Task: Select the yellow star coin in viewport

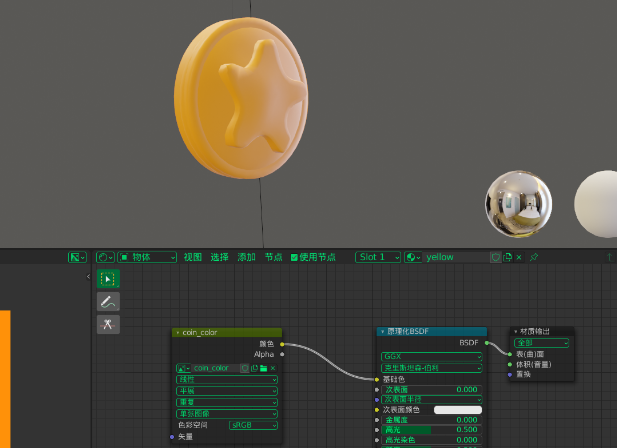Action: pos(241,98)
